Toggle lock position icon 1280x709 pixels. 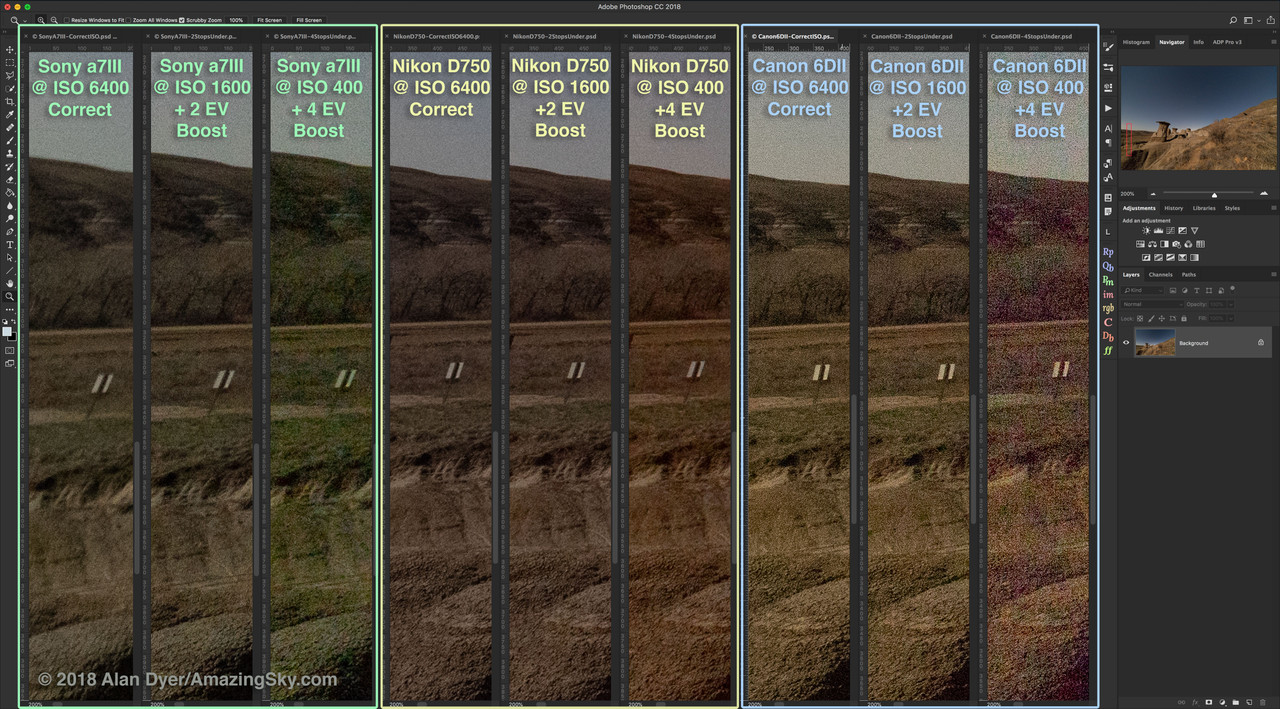point(1162,318)
